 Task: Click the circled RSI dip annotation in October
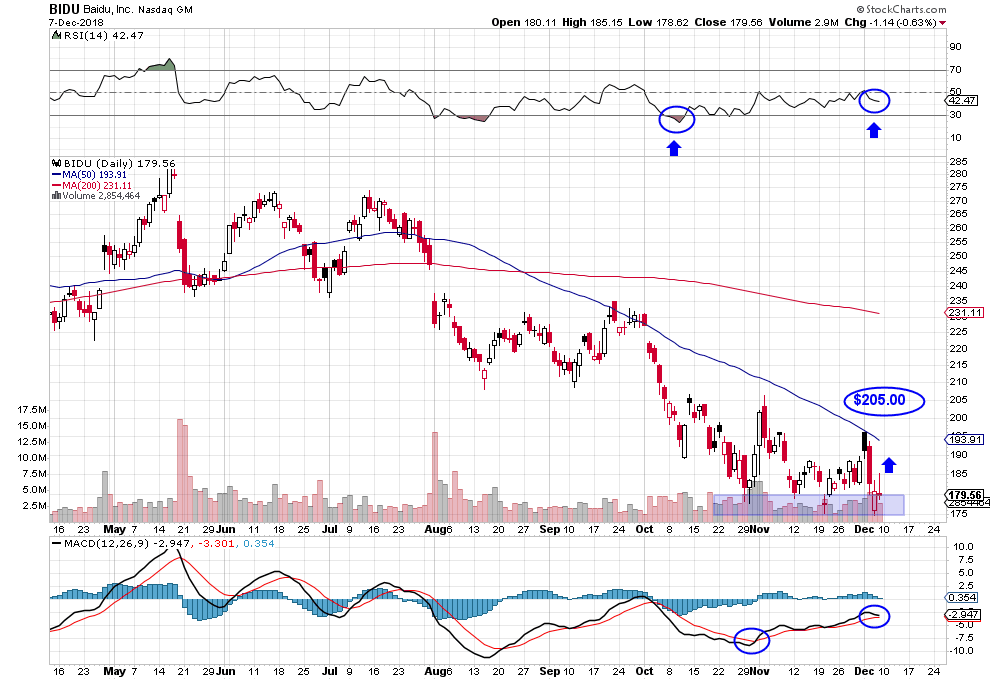[x=676, y=120]
